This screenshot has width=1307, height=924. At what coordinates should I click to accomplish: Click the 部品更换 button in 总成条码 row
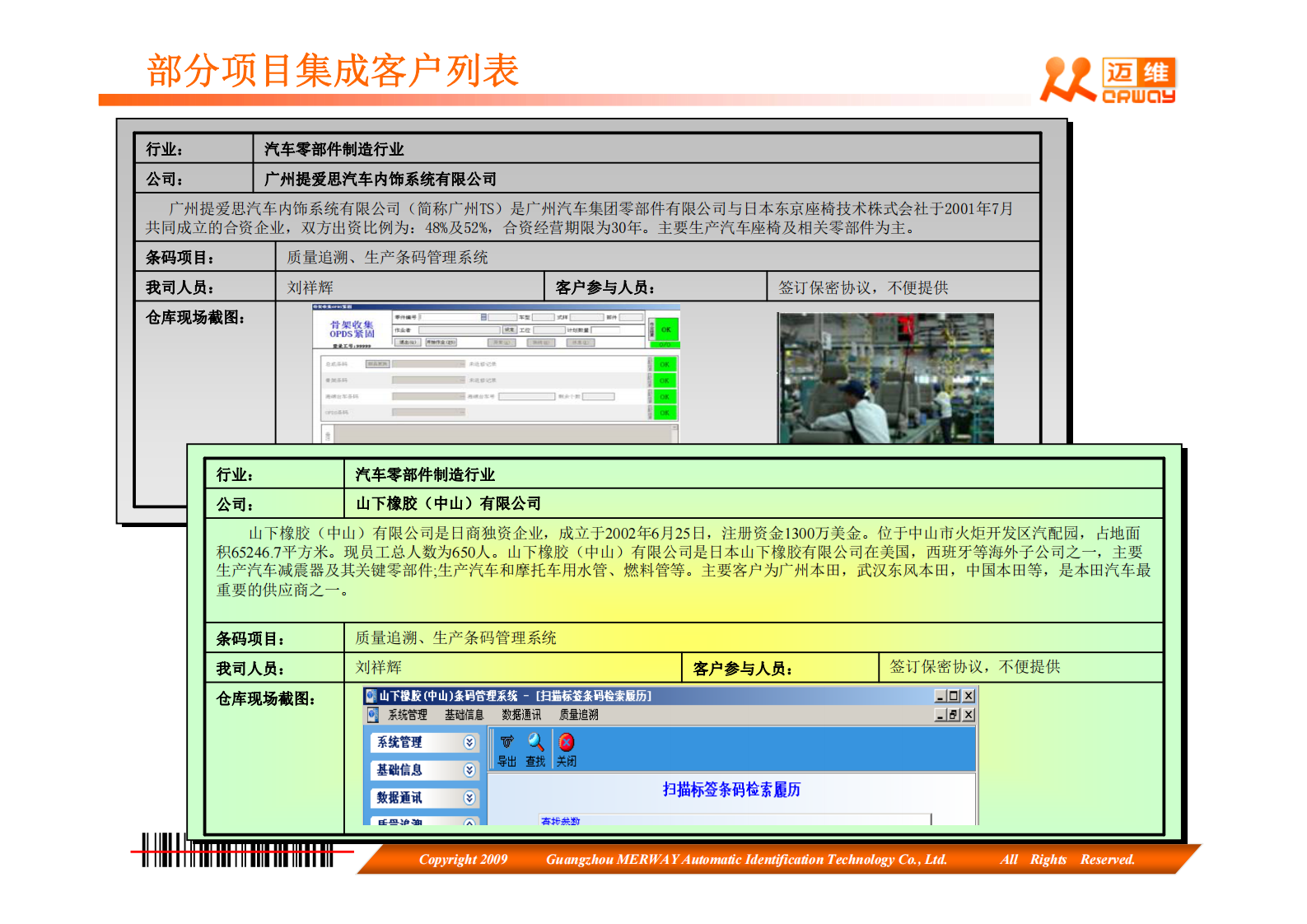point(378,364)
